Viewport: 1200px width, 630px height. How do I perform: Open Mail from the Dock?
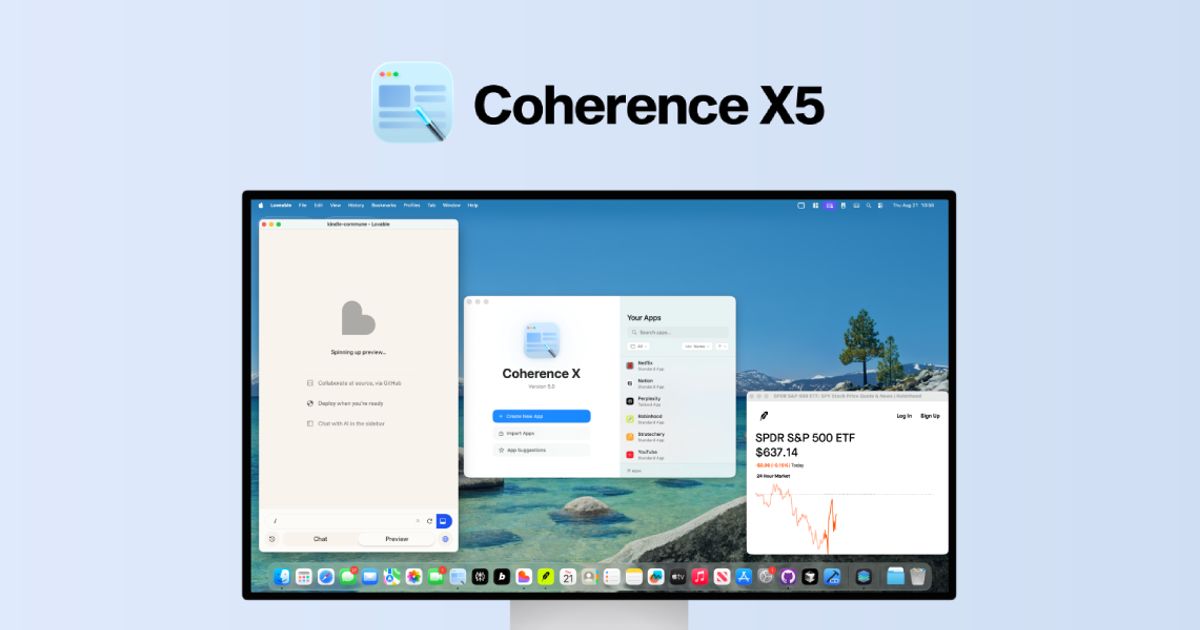369,577
